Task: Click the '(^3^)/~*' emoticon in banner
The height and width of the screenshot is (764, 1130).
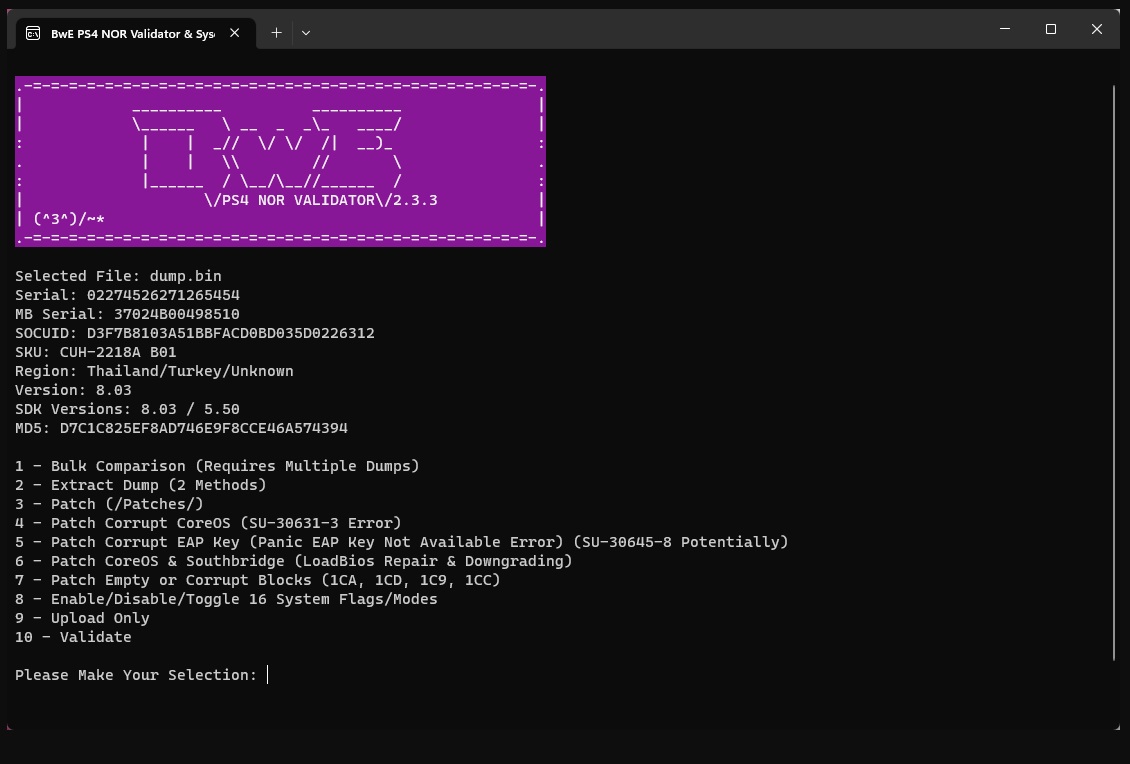Action: click(69, 219)
